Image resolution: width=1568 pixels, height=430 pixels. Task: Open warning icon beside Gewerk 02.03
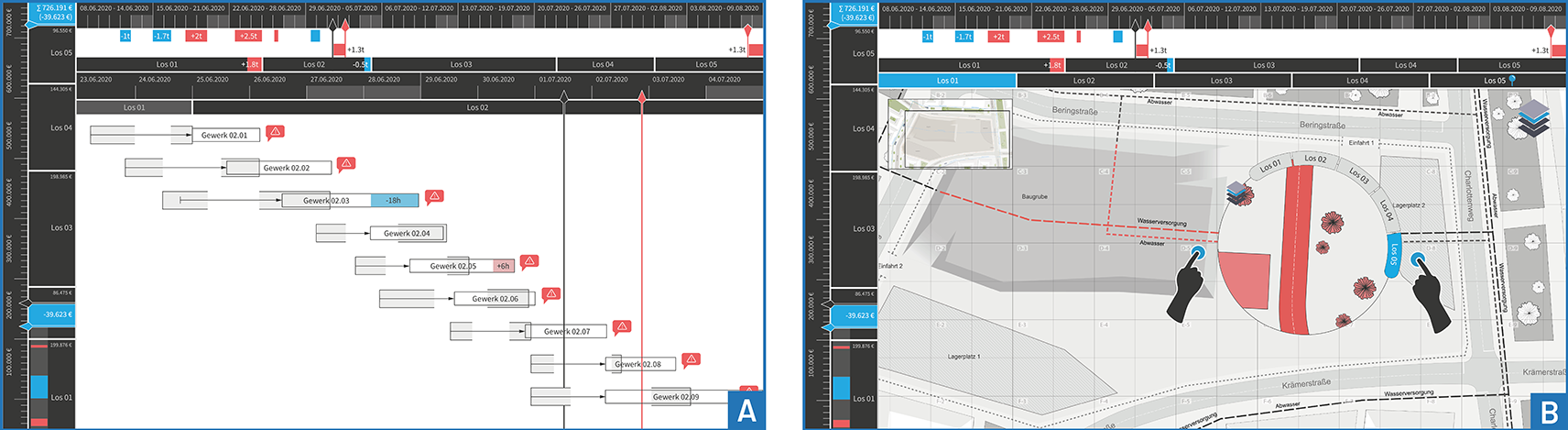(x=435, y=196)
